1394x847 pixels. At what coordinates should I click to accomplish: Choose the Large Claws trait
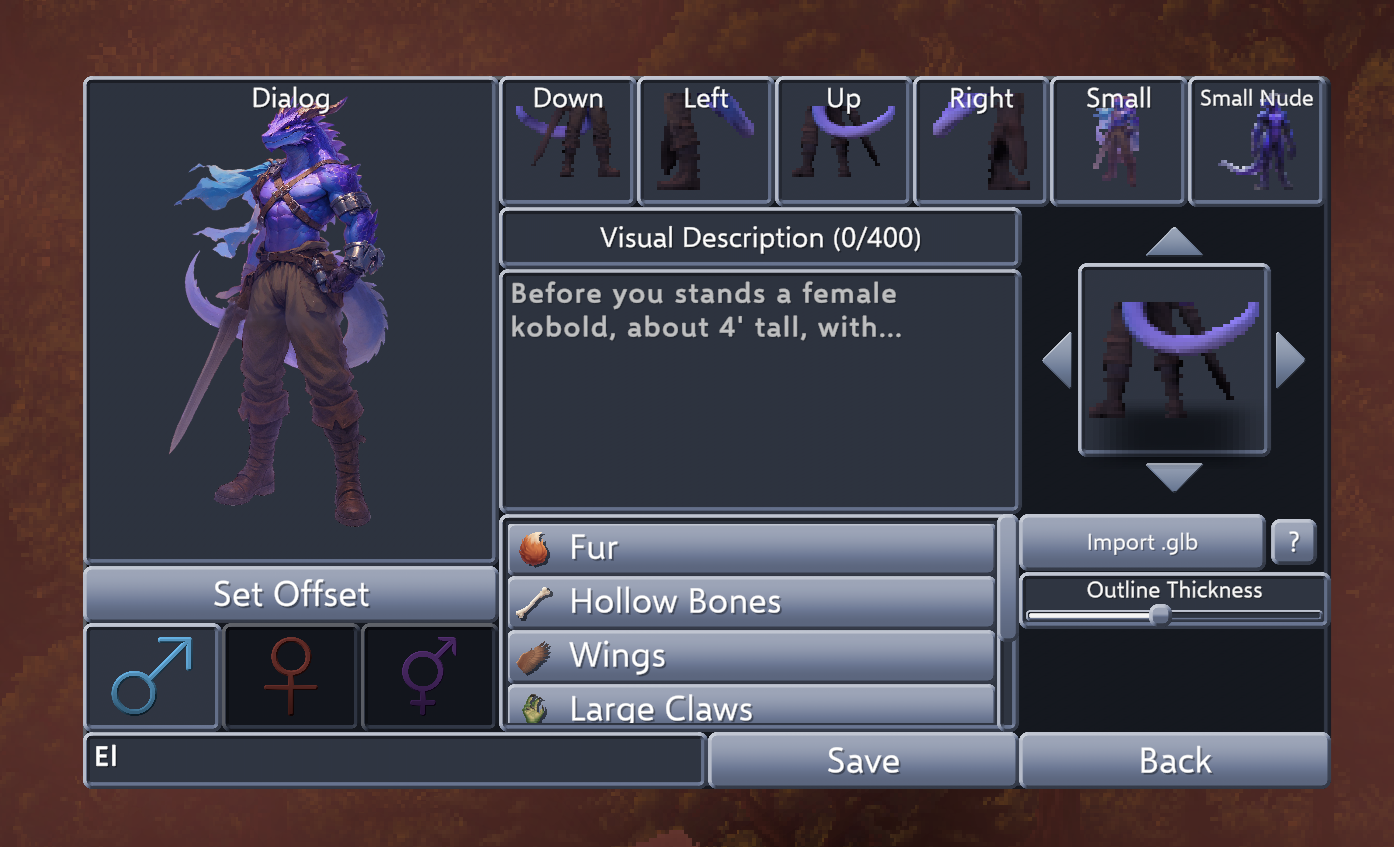[751, 706]
